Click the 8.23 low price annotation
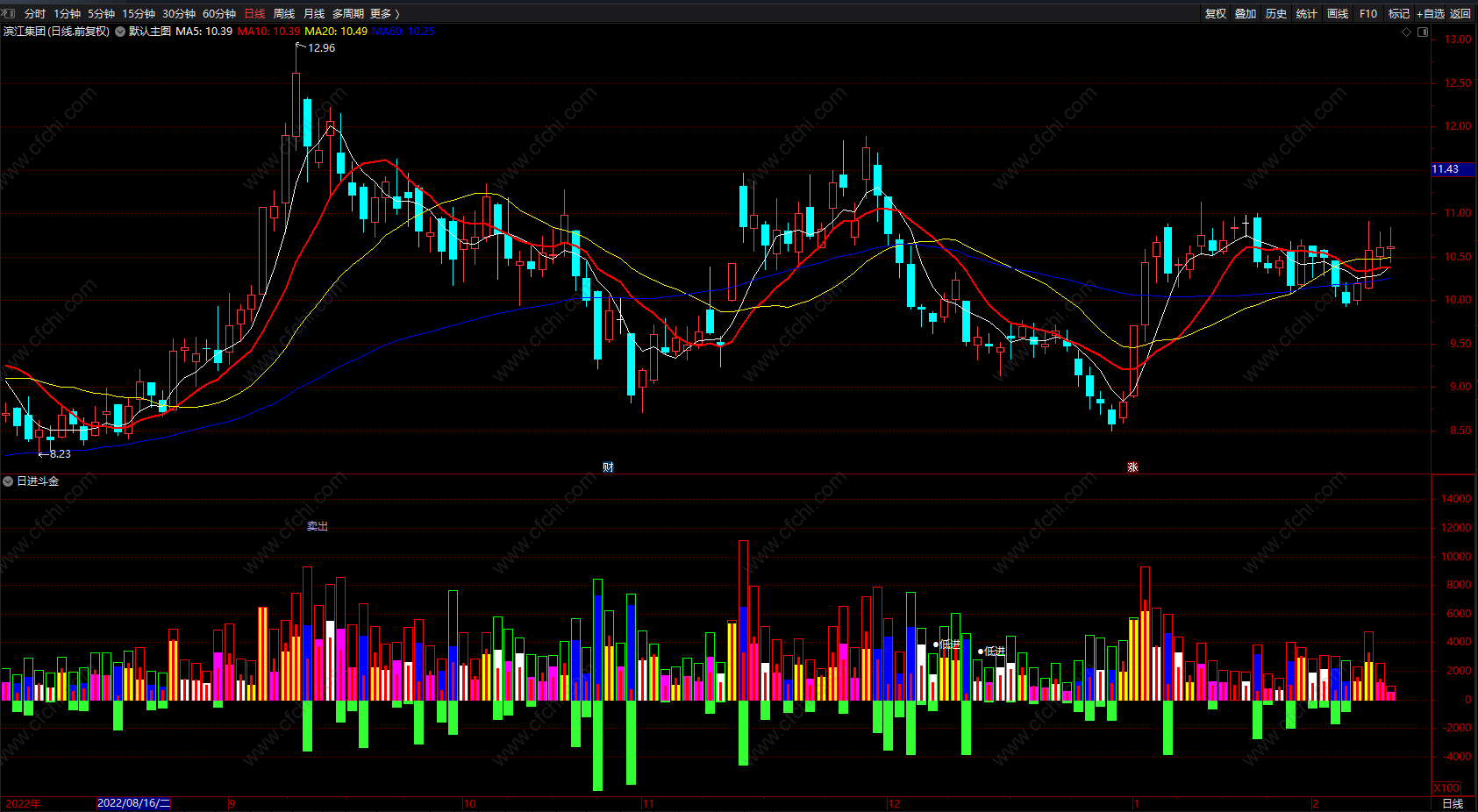This screenshot has width=1478, height=812. point(60,454)
